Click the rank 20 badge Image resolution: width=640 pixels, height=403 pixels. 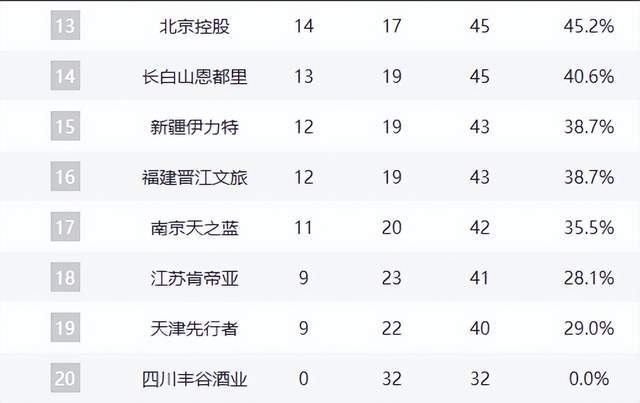click(x=64, y=378)
